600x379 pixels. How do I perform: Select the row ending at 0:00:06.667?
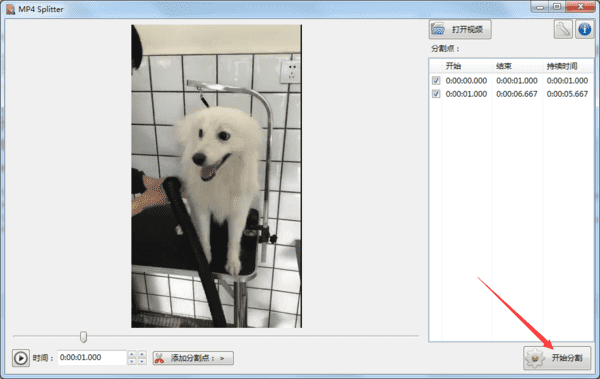[x=511, y=94]
